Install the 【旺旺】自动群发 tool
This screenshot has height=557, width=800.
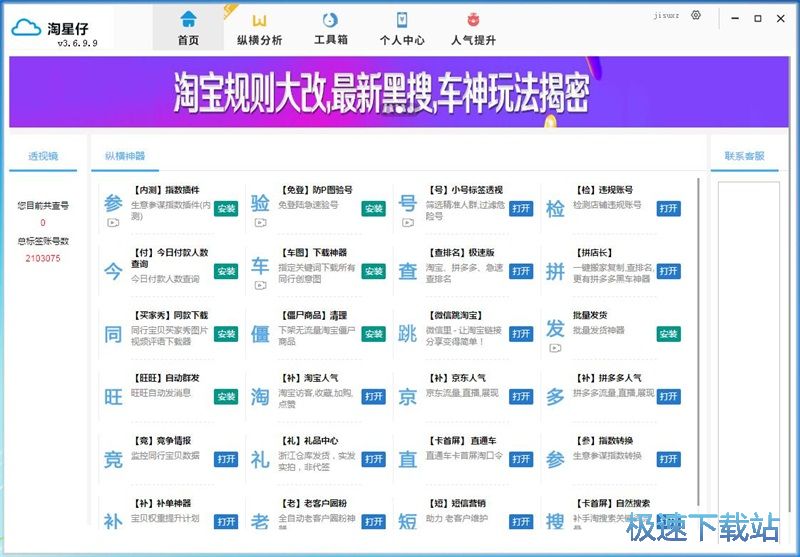226,397
